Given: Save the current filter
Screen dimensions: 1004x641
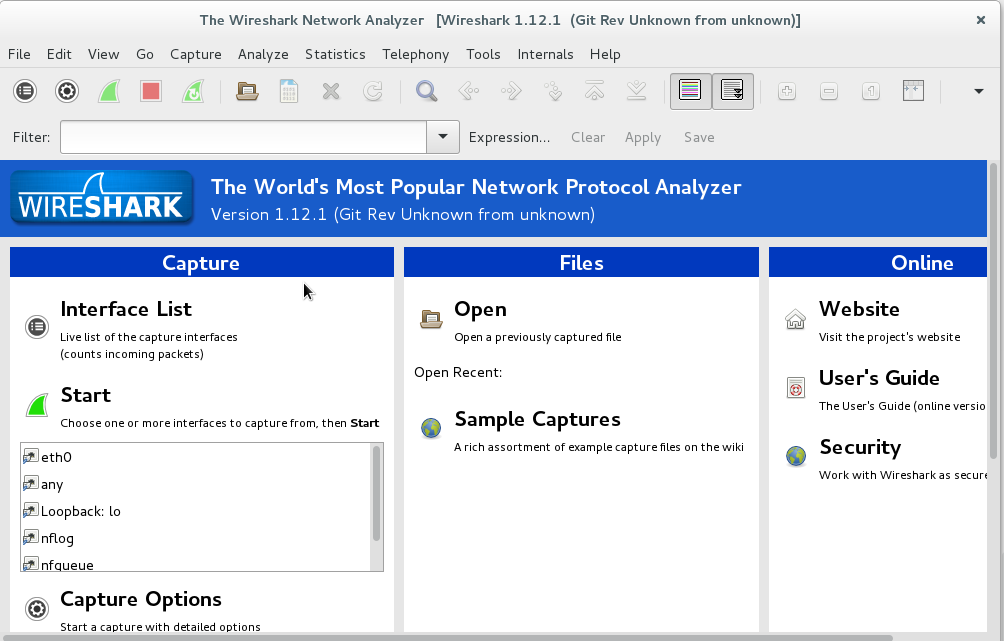Looking at the screenshot, I should [x=699, y=137].
